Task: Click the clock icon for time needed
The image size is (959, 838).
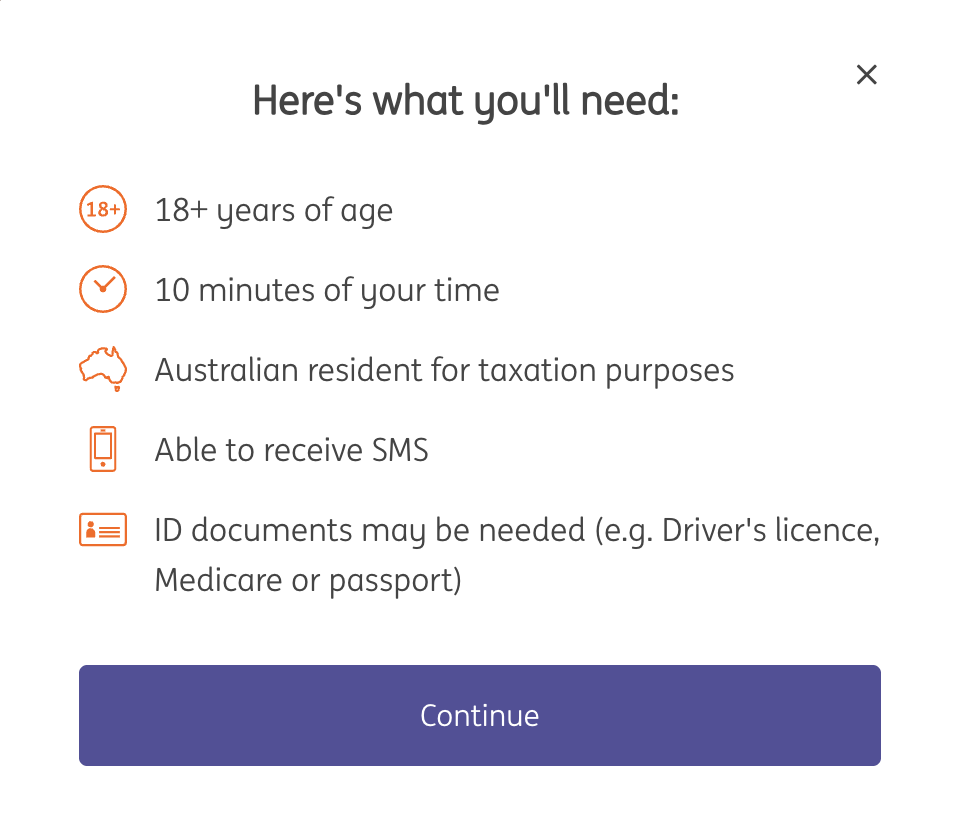Action: 103,290
